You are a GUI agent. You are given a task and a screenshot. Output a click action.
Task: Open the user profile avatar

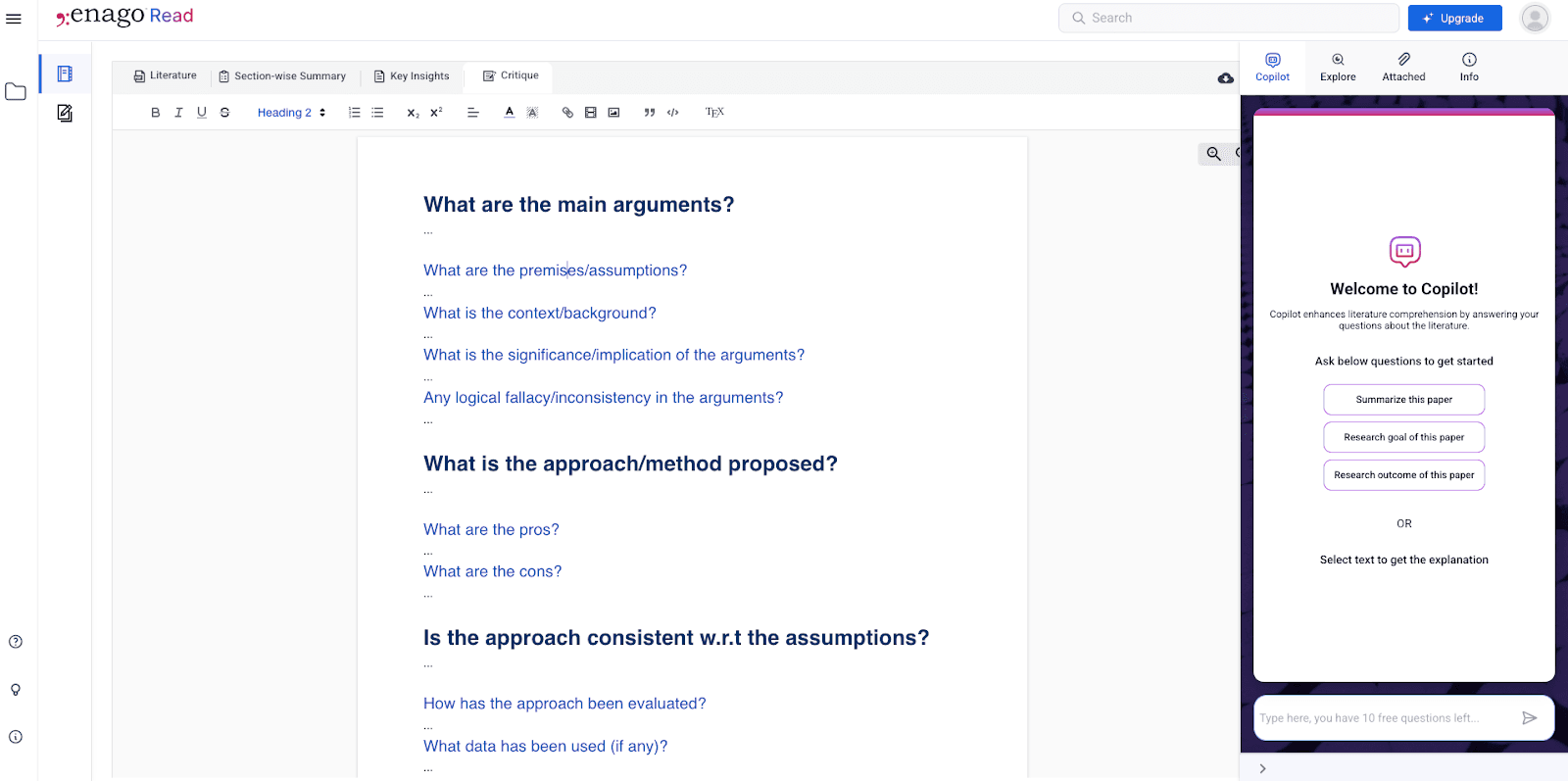pyautogui.click(x=1535, y=18)
